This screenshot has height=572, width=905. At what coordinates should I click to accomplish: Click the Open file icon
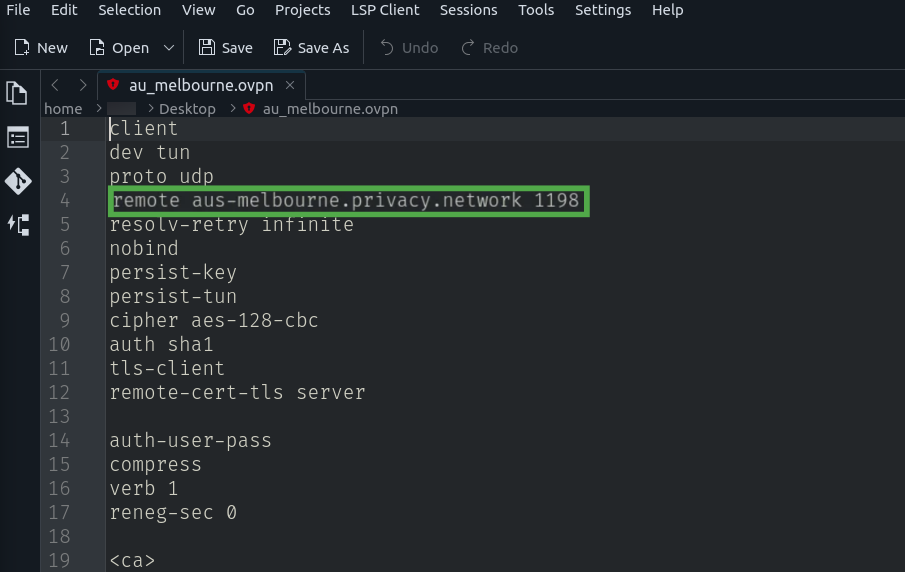click(97, 47)
